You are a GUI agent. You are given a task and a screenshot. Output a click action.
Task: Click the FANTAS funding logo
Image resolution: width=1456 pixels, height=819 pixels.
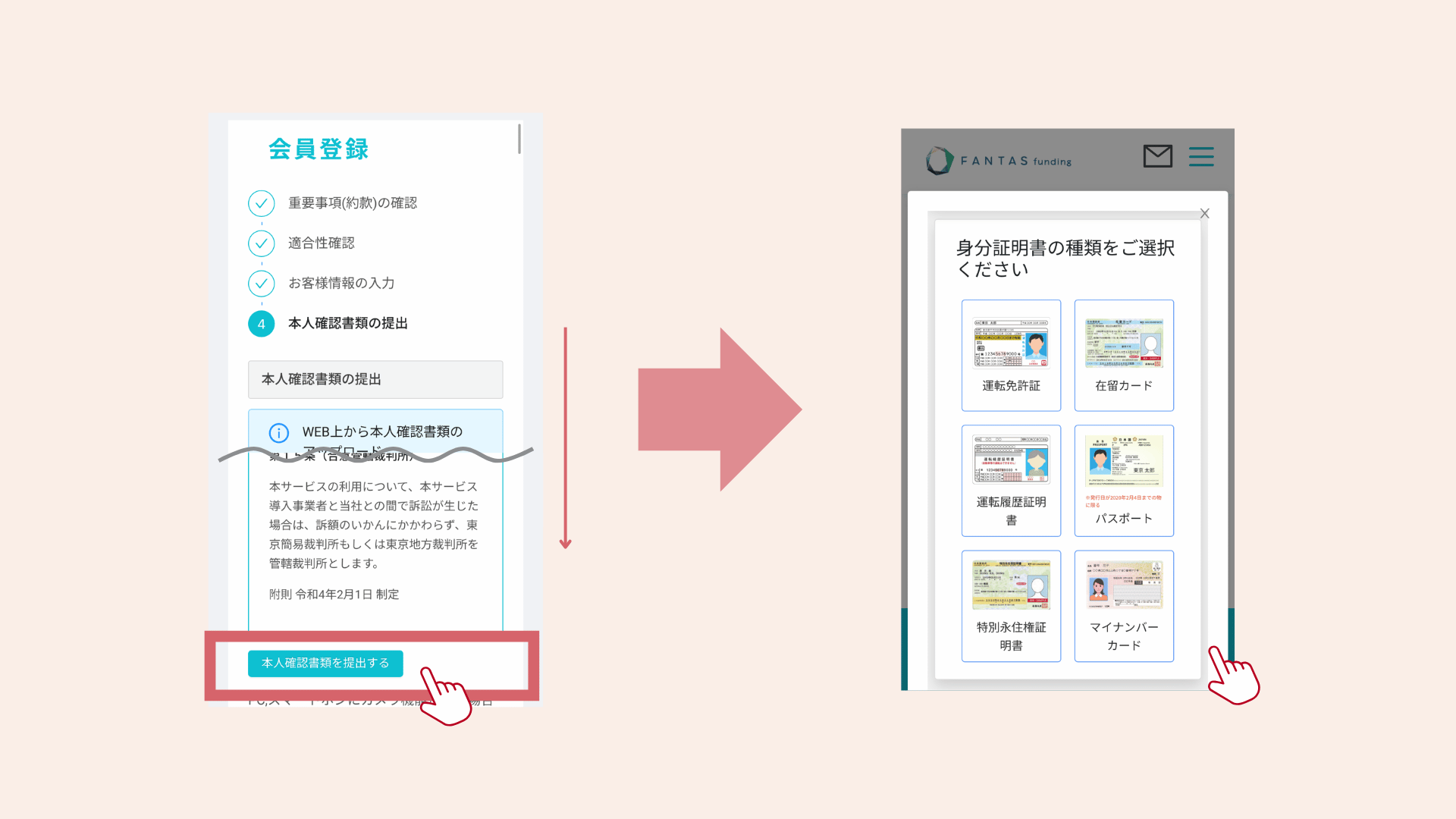999,161
